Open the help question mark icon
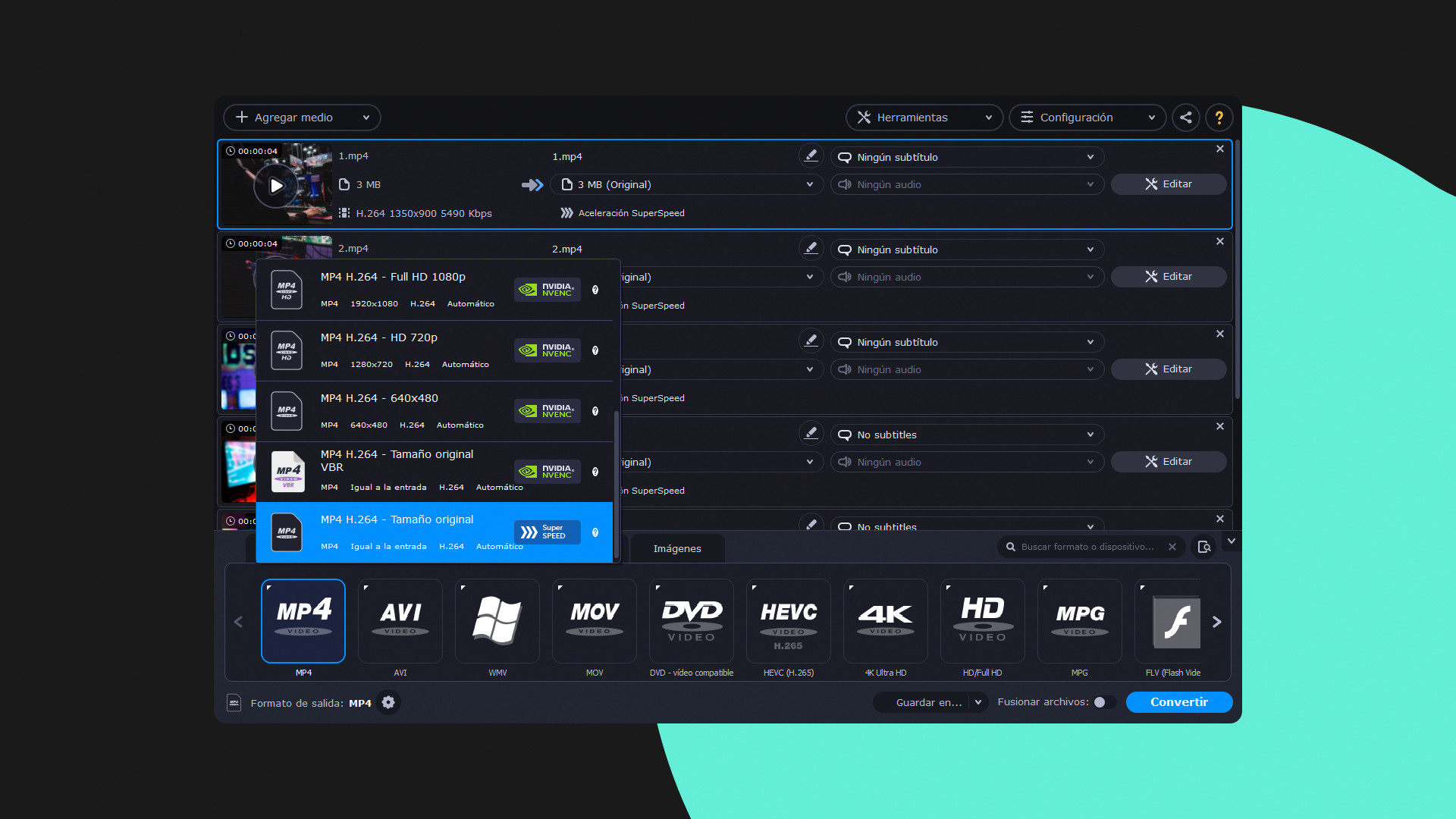Image resolution: width=1456 pixels, height=819 pixels. coord(1219,118)
